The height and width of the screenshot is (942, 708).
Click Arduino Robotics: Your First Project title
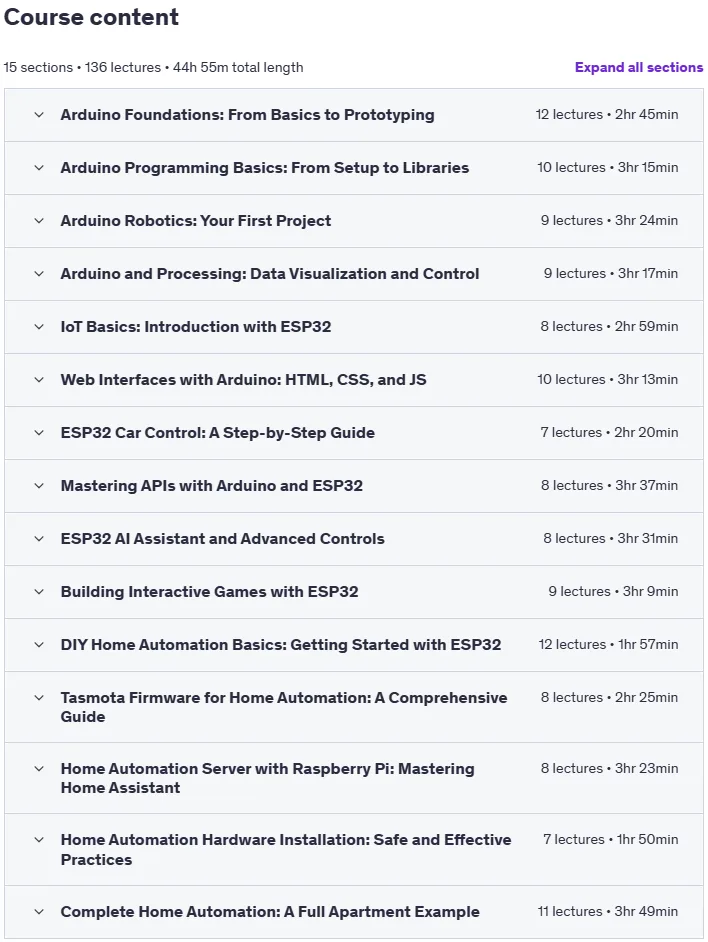(x=196, y=221)
